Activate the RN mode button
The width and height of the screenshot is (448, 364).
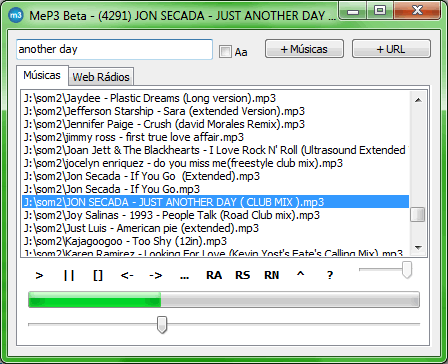coord(272,275)
